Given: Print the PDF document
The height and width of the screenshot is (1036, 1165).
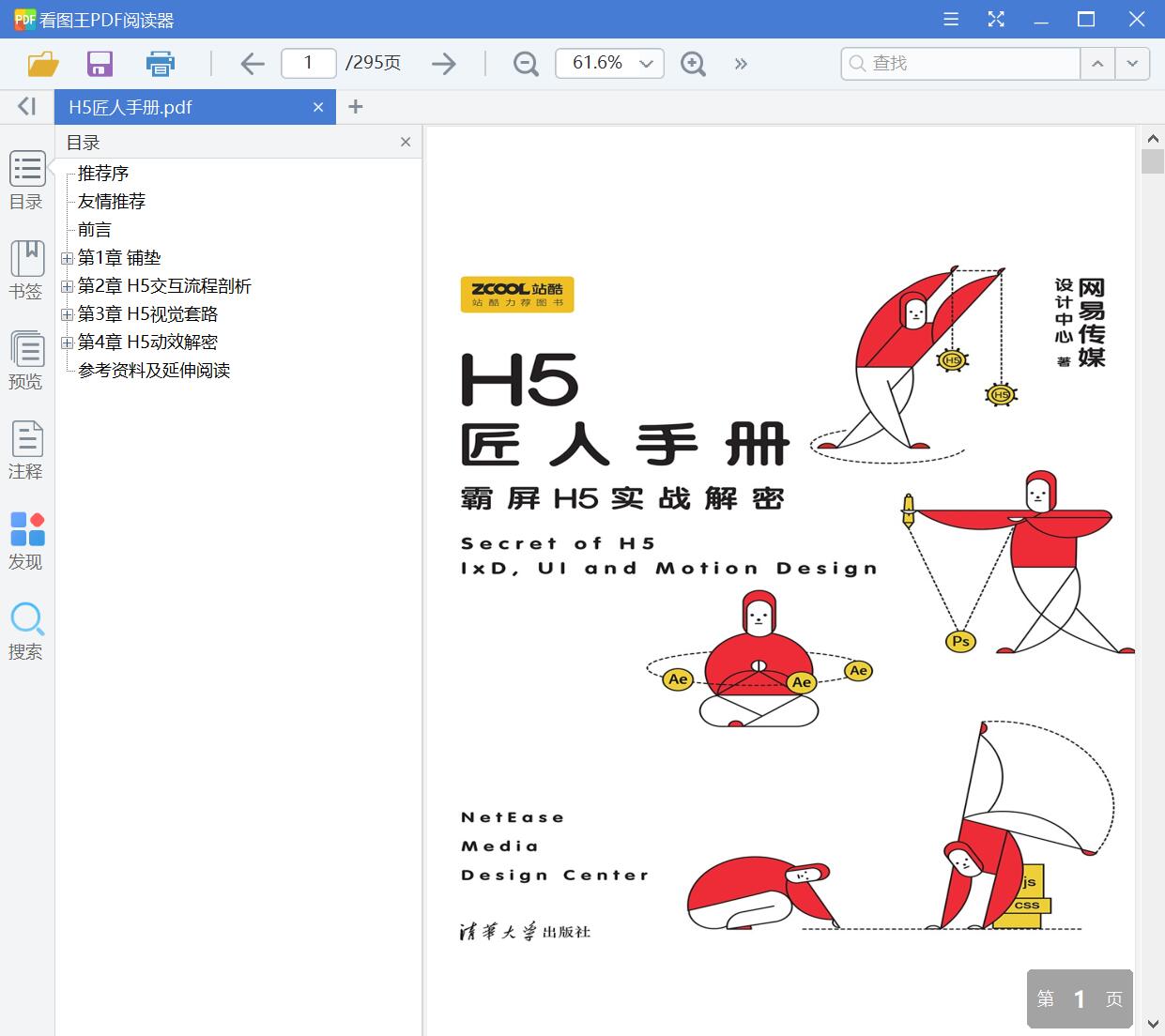Looking at the screenshot, I should [x=161, y=64].
